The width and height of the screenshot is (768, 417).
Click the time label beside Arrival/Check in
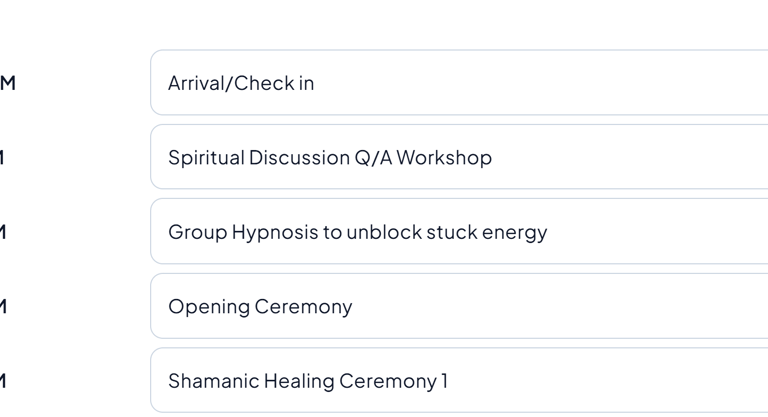(x=7, y=83)
